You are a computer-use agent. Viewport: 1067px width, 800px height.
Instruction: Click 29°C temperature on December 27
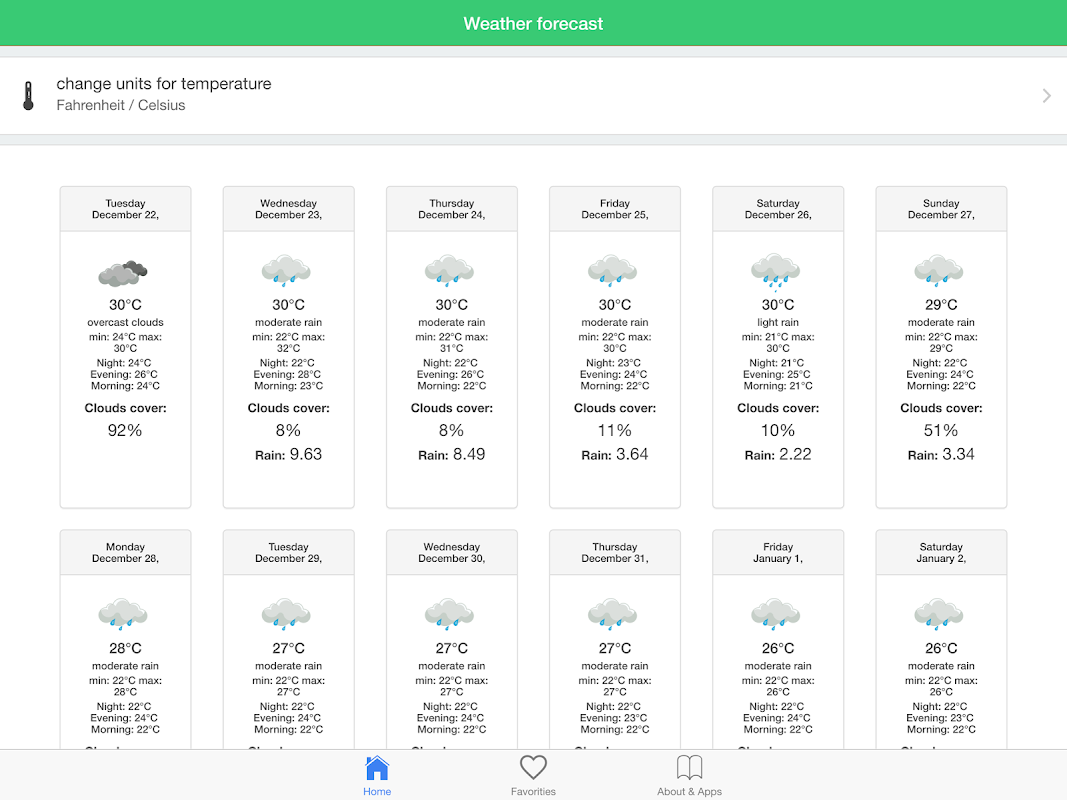[941, 305]
